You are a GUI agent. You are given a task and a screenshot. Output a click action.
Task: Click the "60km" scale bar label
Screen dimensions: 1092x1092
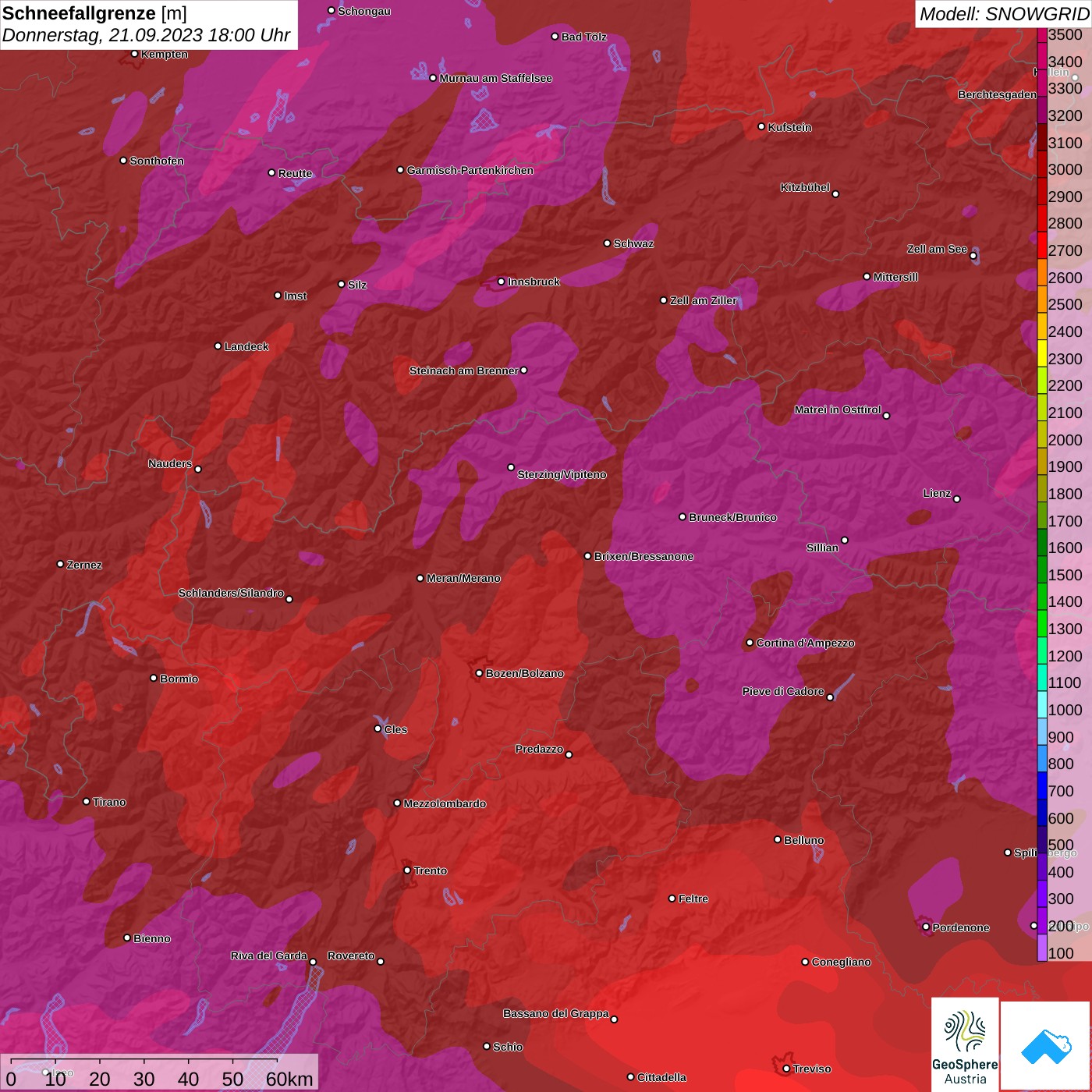[289, 1079]
